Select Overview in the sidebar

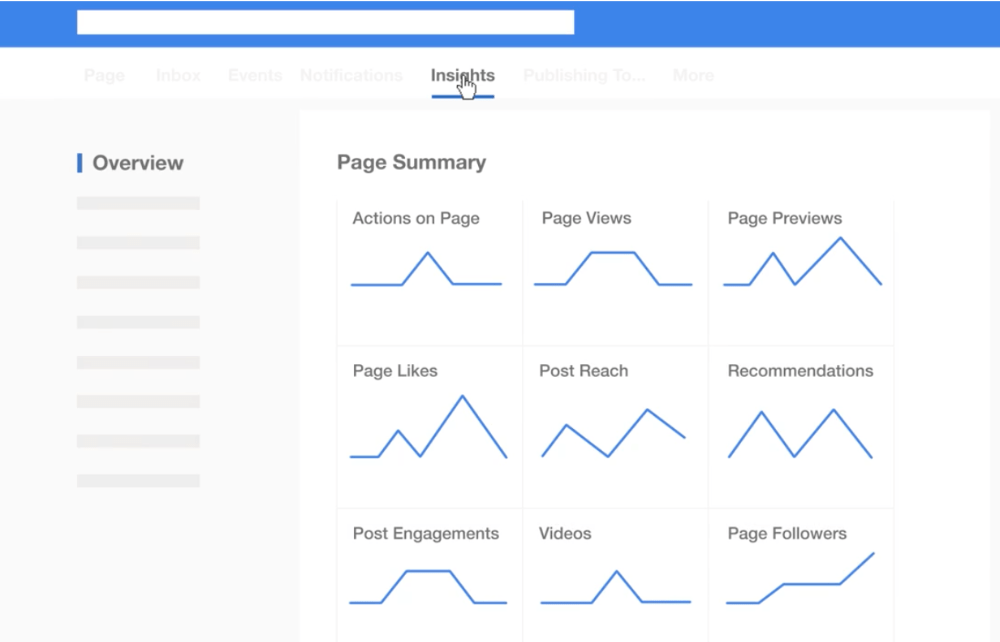click(138, 163)
